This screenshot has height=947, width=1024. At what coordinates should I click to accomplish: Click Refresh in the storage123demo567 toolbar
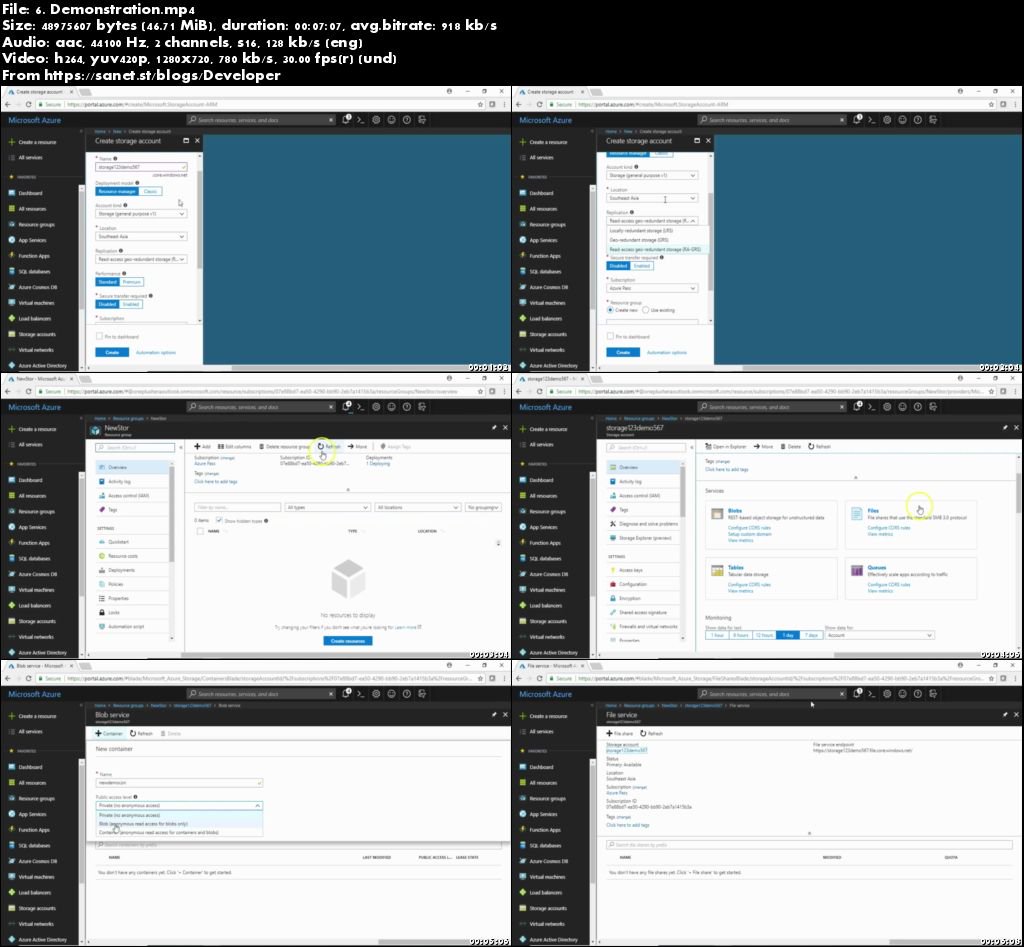(x=819, y=447)
